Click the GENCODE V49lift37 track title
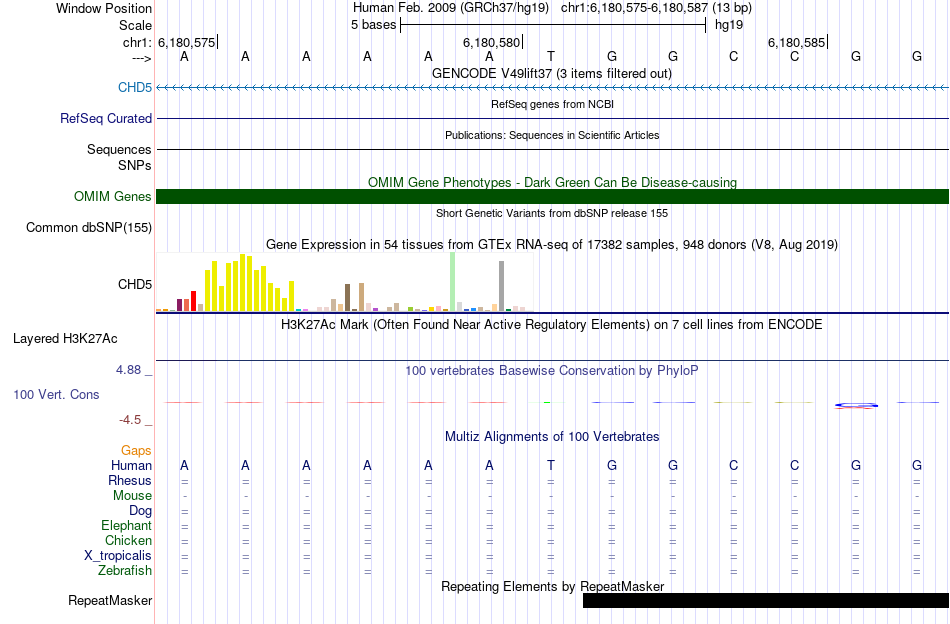This screenshot has height=624, width=950. coord(552,73)
